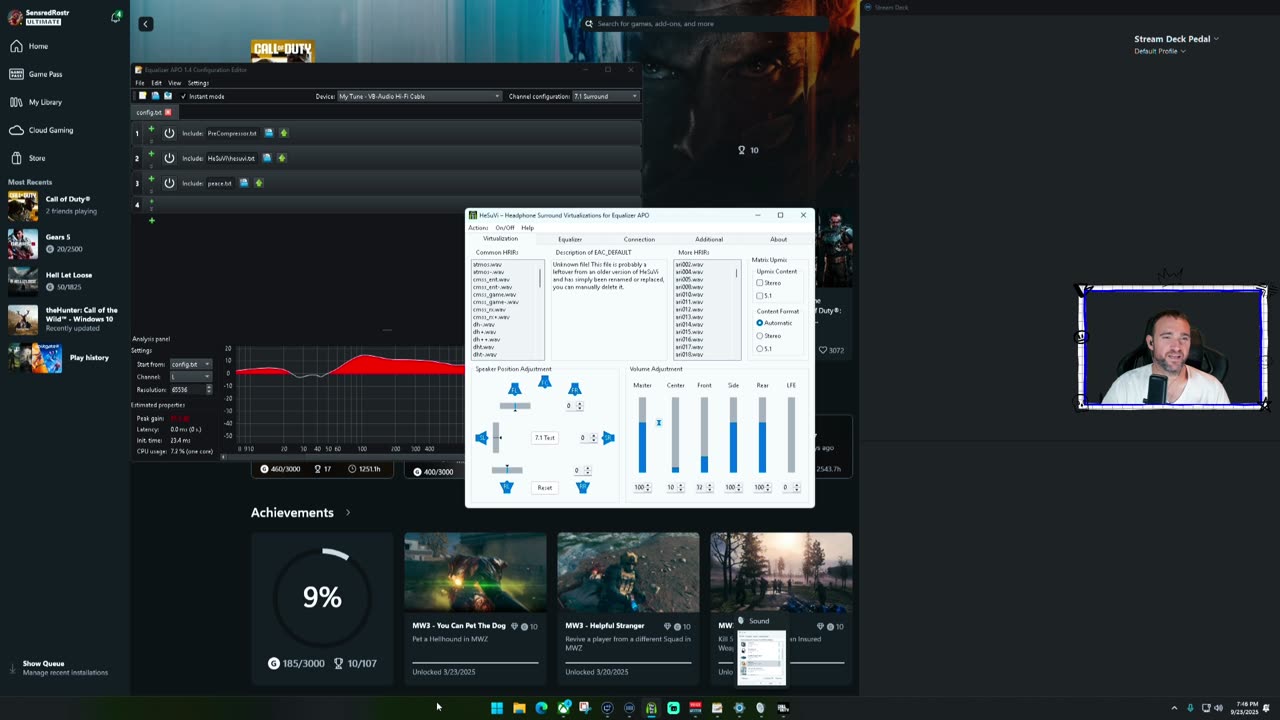Adjust the LFE volume slider in HeSuVi
The width and height of the screenshot is (1280, 720).
click(x=791, y=435)
